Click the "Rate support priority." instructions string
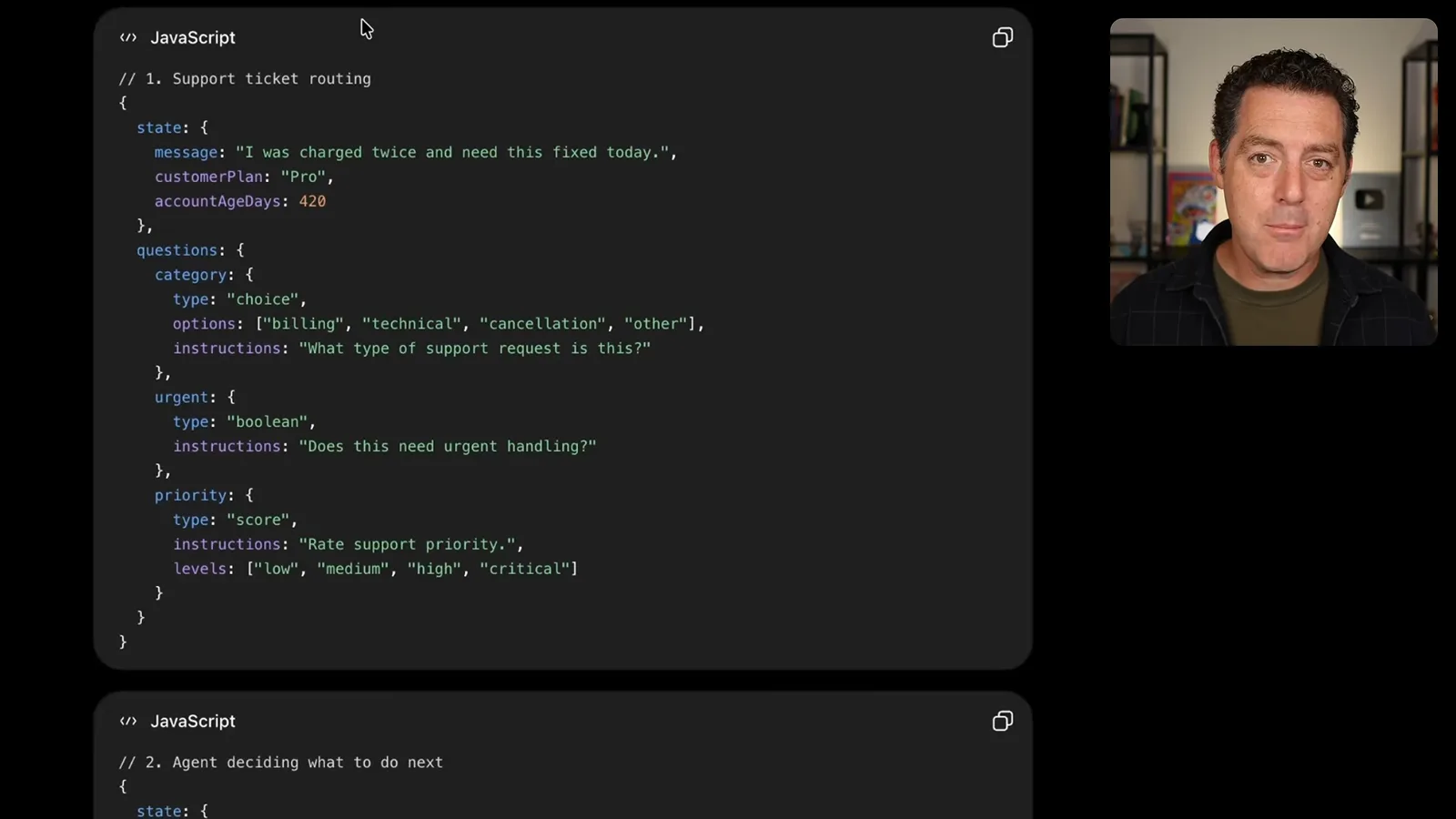 (x=407, y=544)
